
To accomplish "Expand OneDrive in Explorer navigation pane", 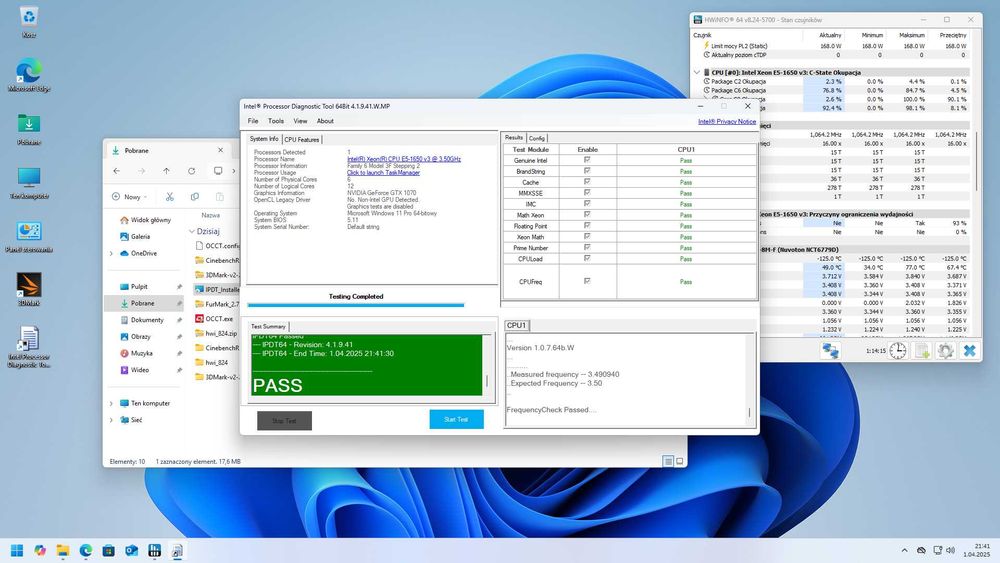I will [112, 253].
